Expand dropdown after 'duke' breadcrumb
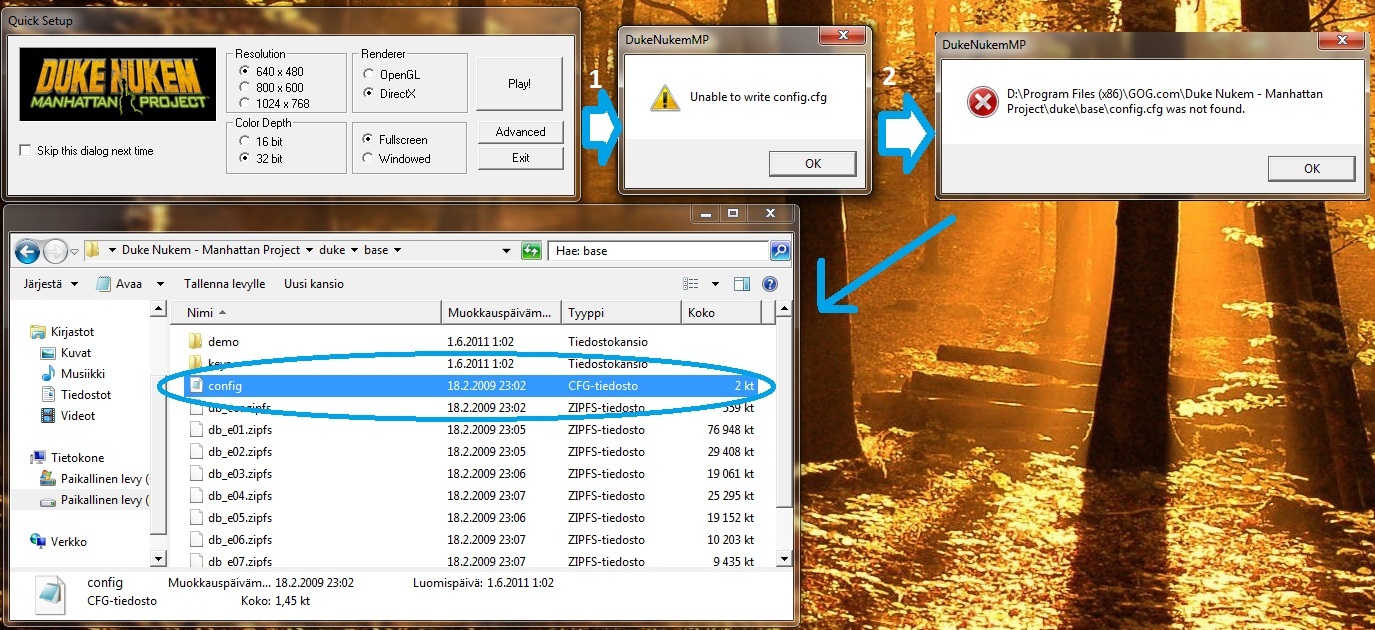This screenshot has height=630, width=1375. (x=354, y=250)
